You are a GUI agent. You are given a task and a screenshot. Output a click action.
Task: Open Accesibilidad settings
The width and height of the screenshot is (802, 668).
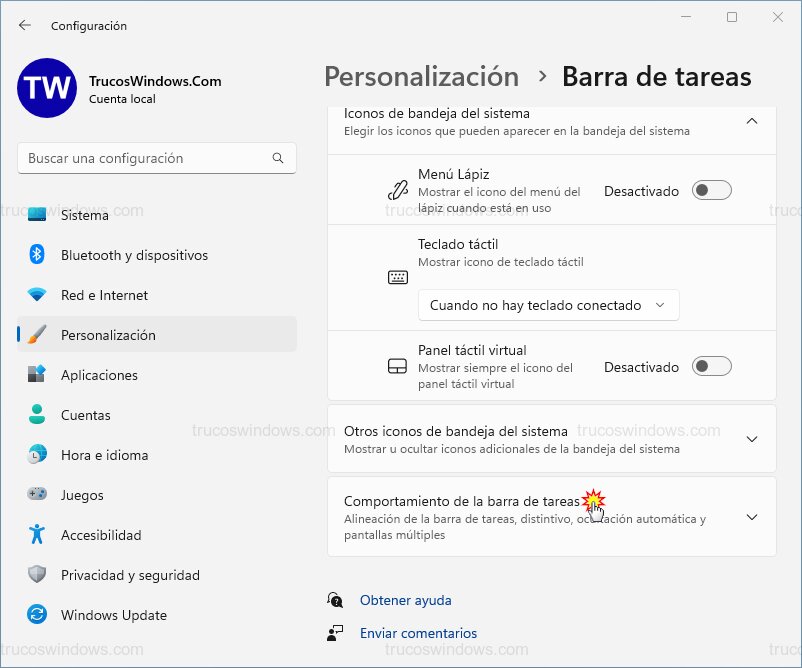point(100,535)
